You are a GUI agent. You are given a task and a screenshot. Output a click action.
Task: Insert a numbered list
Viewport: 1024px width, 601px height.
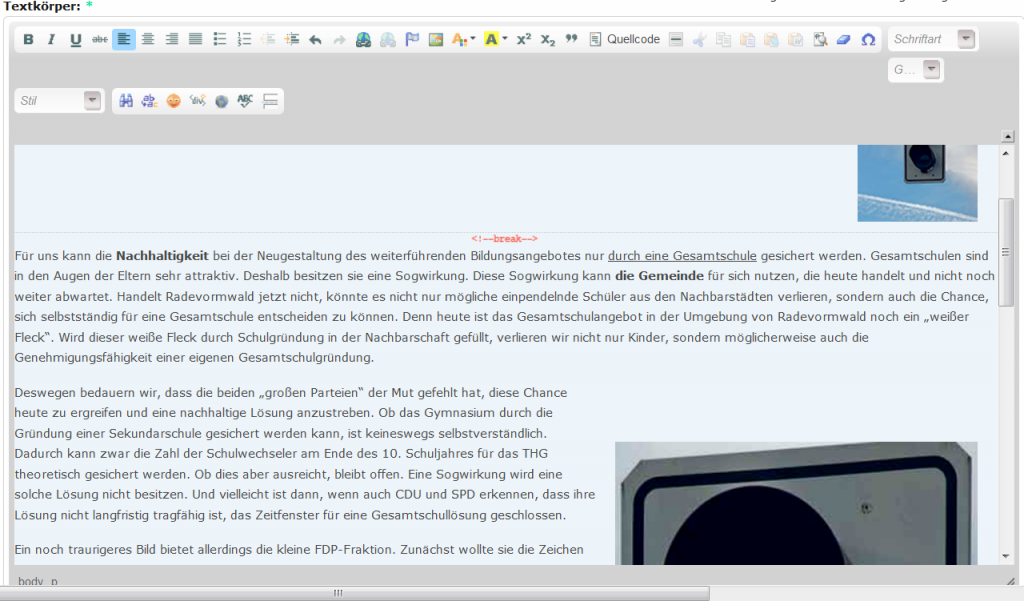click(x=245, y=40)
